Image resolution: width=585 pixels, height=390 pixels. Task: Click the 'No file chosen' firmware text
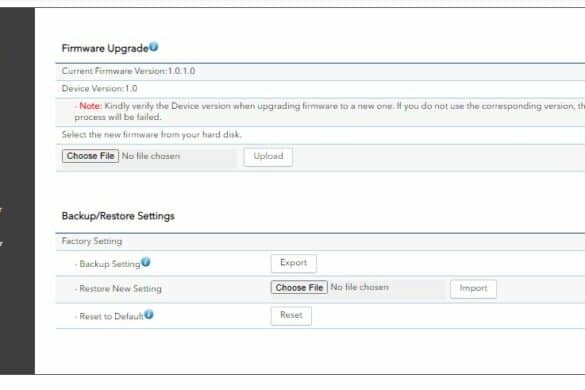(151, 156)
